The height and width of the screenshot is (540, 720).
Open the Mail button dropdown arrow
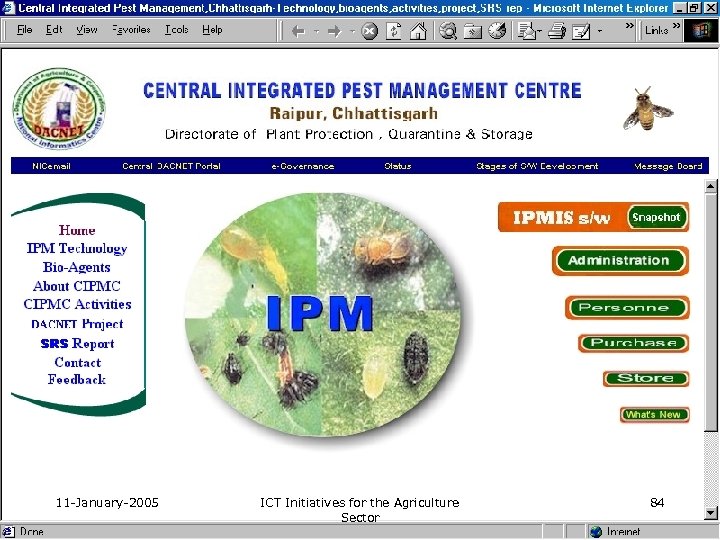[539, 32]
